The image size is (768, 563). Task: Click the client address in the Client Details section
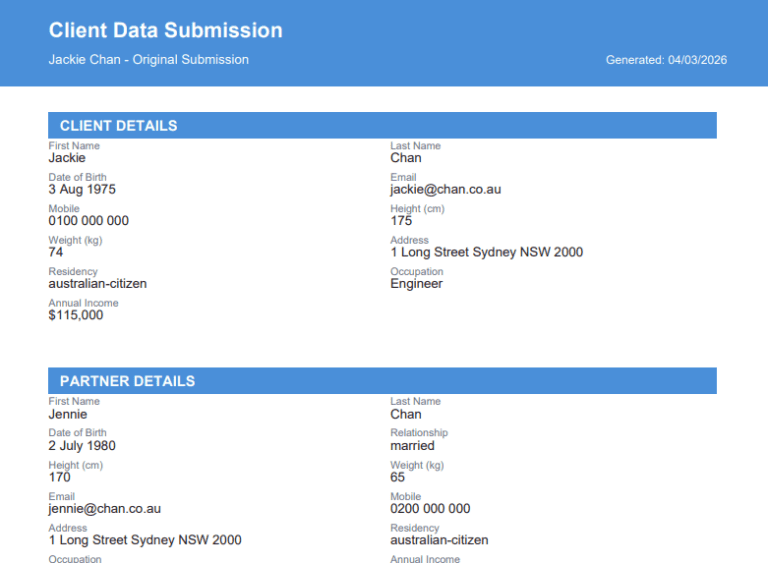pos(486,252)
